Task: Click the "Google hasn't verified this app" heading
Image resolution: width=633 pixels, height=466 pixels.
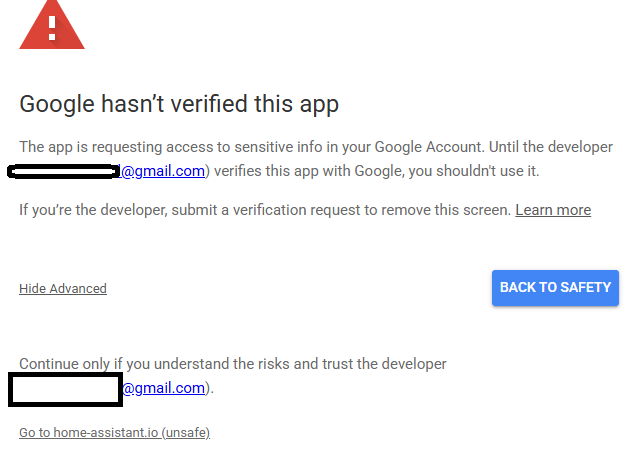Action: 179,104
